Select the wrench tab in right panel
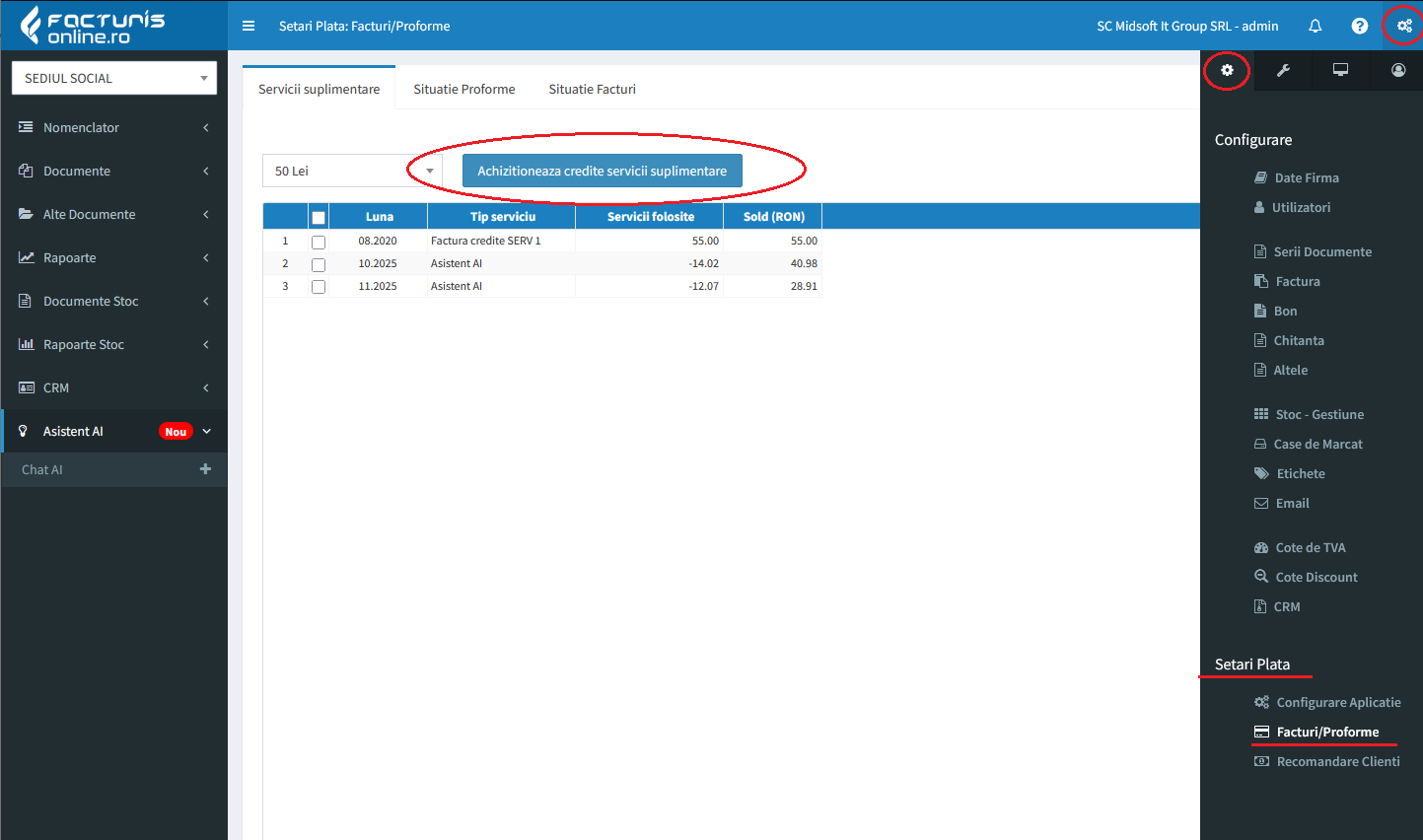This screenshot has height=840, width=1423. point(1283,70)
